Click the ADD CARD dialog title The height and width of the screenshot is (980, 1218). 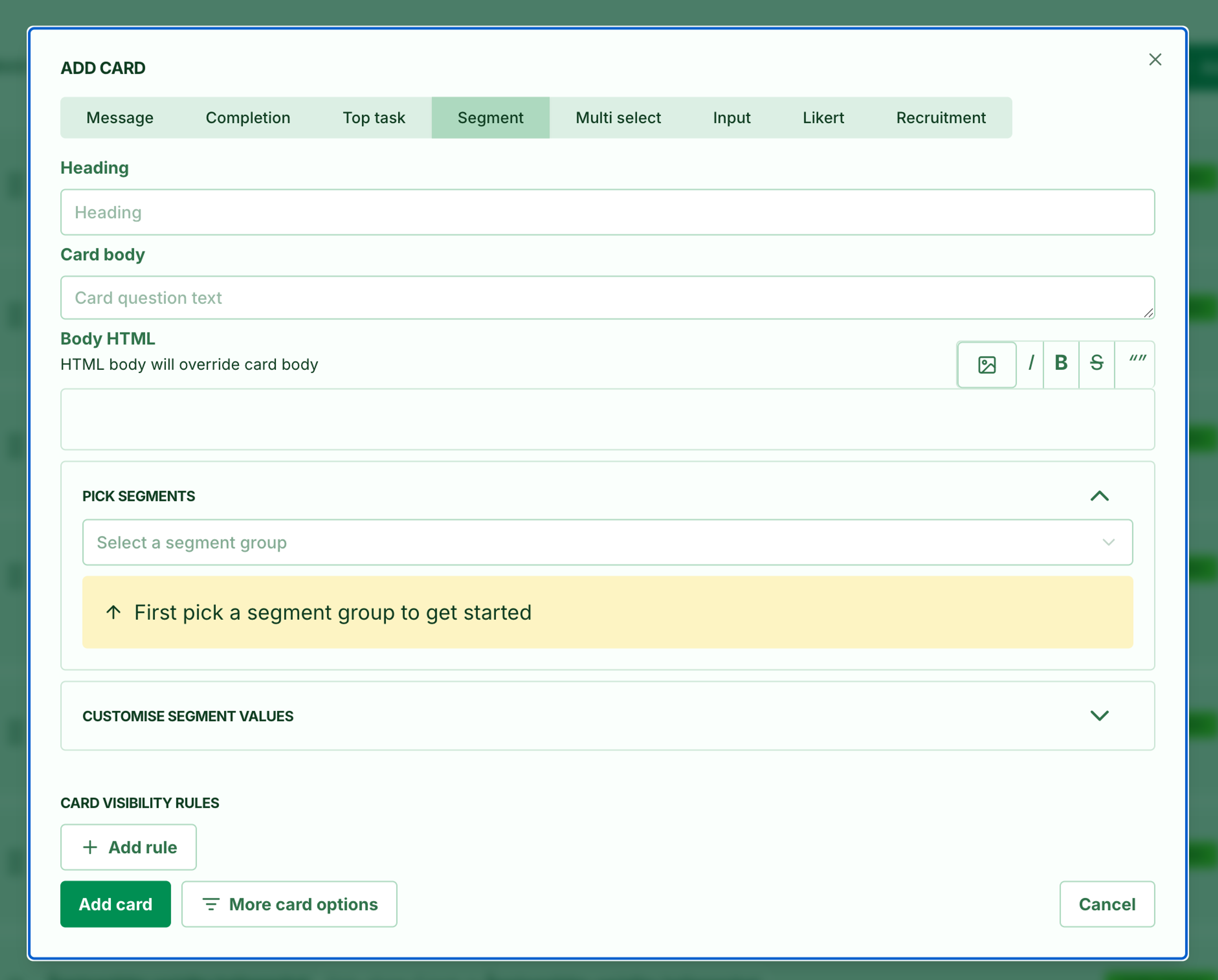tap(103, 68)
